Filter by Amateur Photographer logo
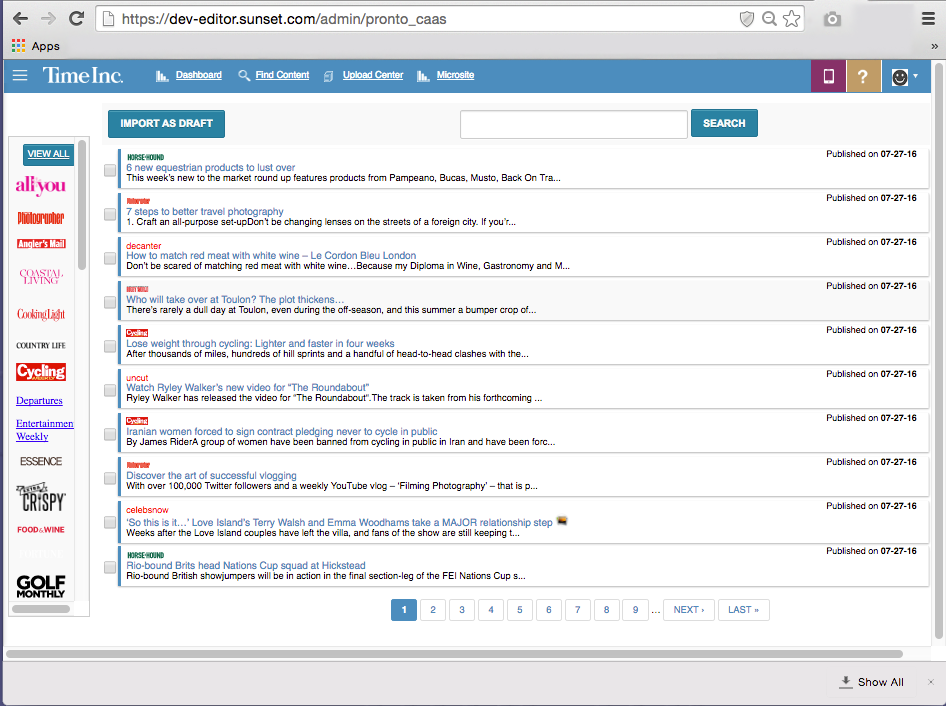The width and height of the screenshot is (946, 706). (40, 218)
